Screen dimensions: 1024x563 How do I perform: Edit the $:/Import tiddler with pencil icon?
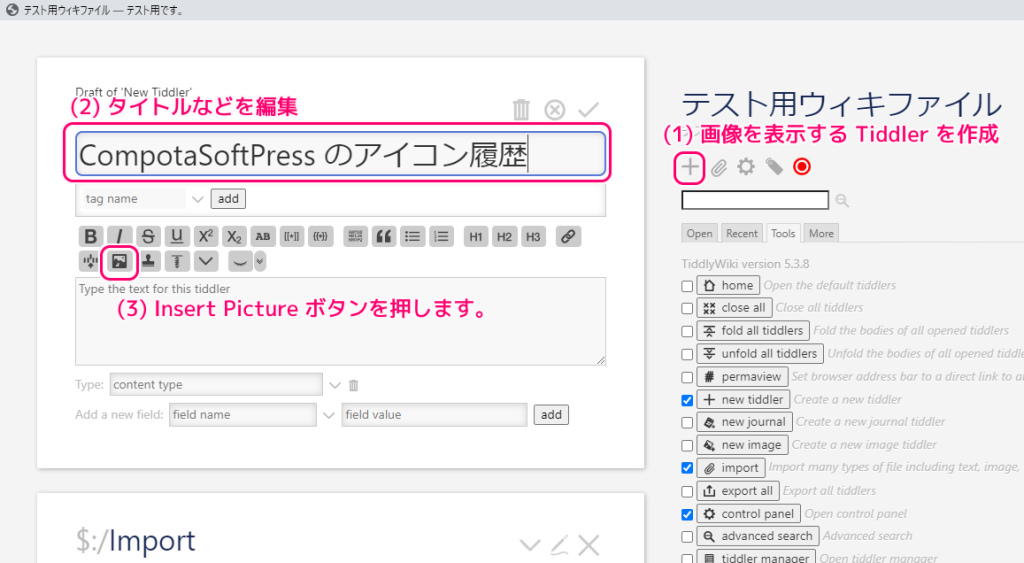pos(559,545)
